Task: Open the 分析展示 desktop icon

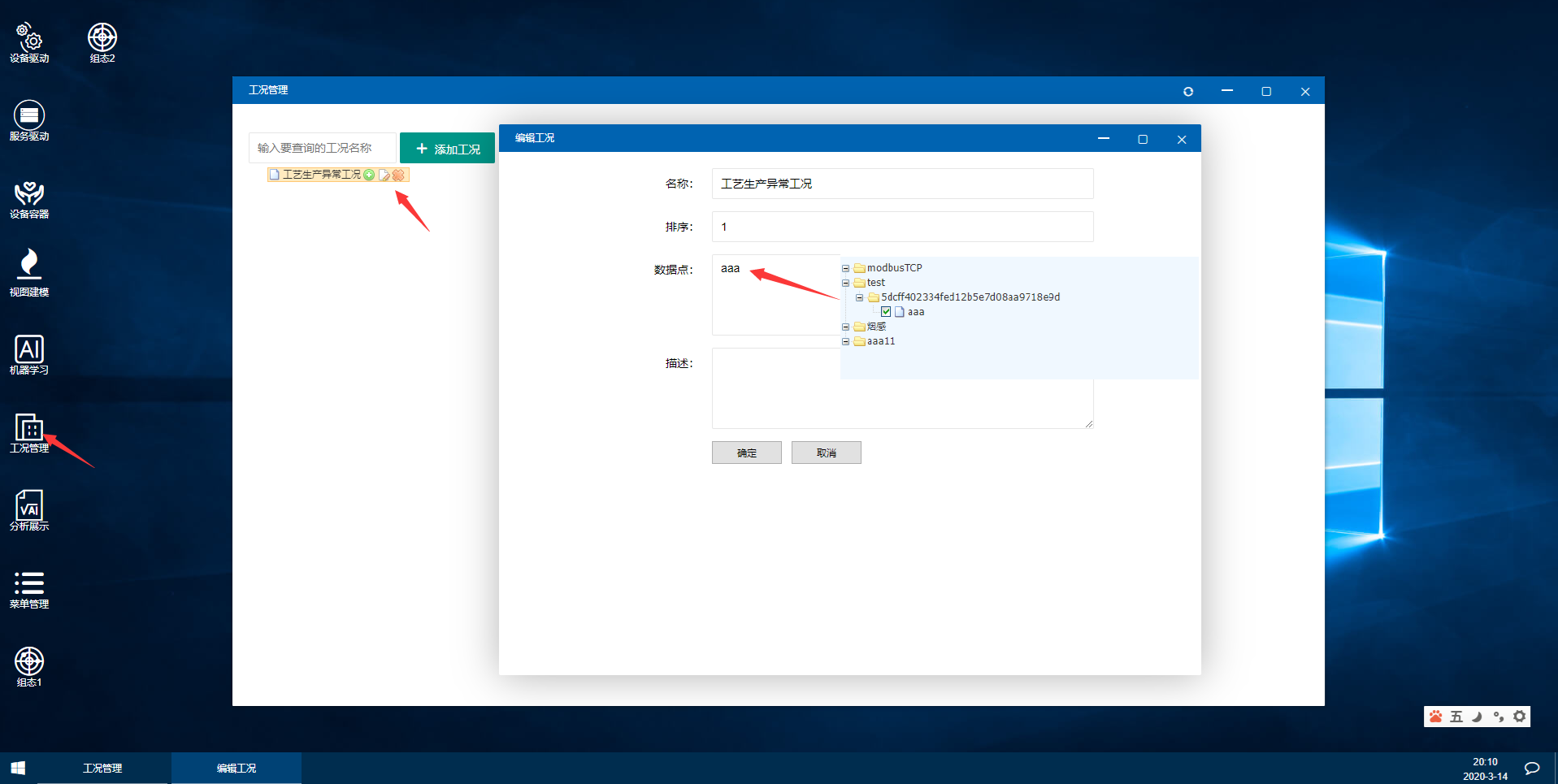Action: tap(29, 510)
